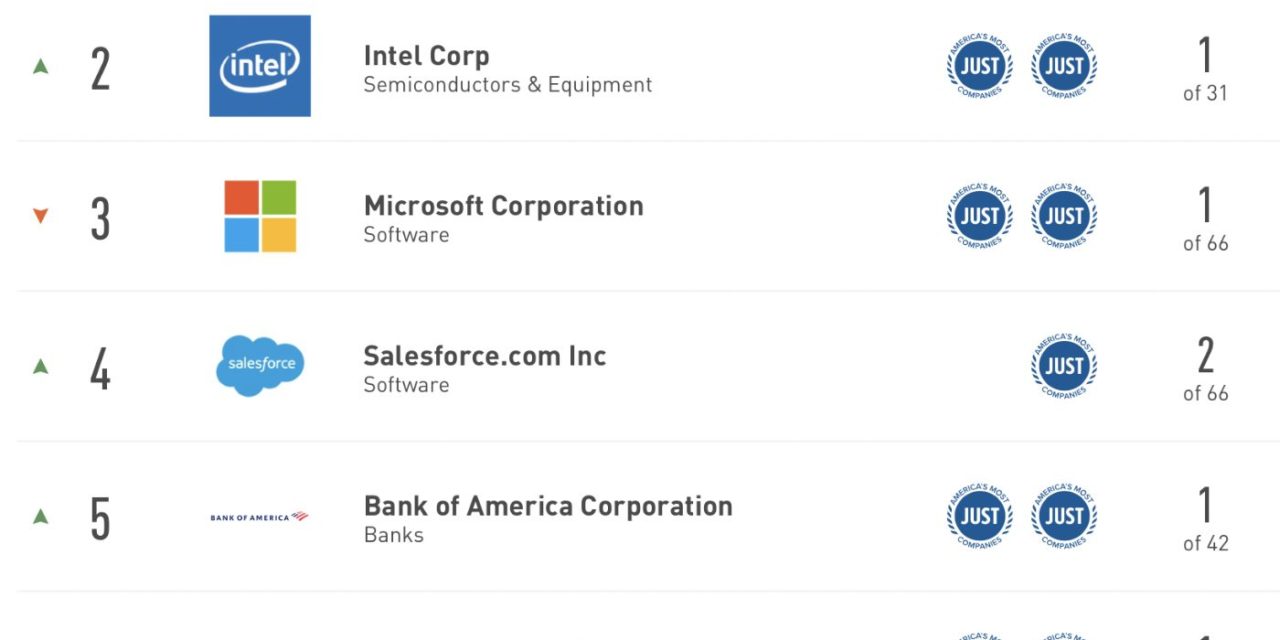Open the Salesforce.com Inc link
The width and height of the screenshot is (1280, 640).
point(485,356)
